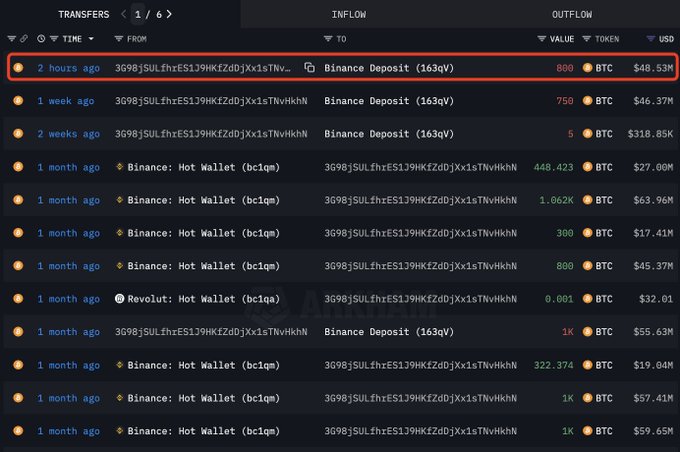Click the link chain icon in header

click(24, 39)
